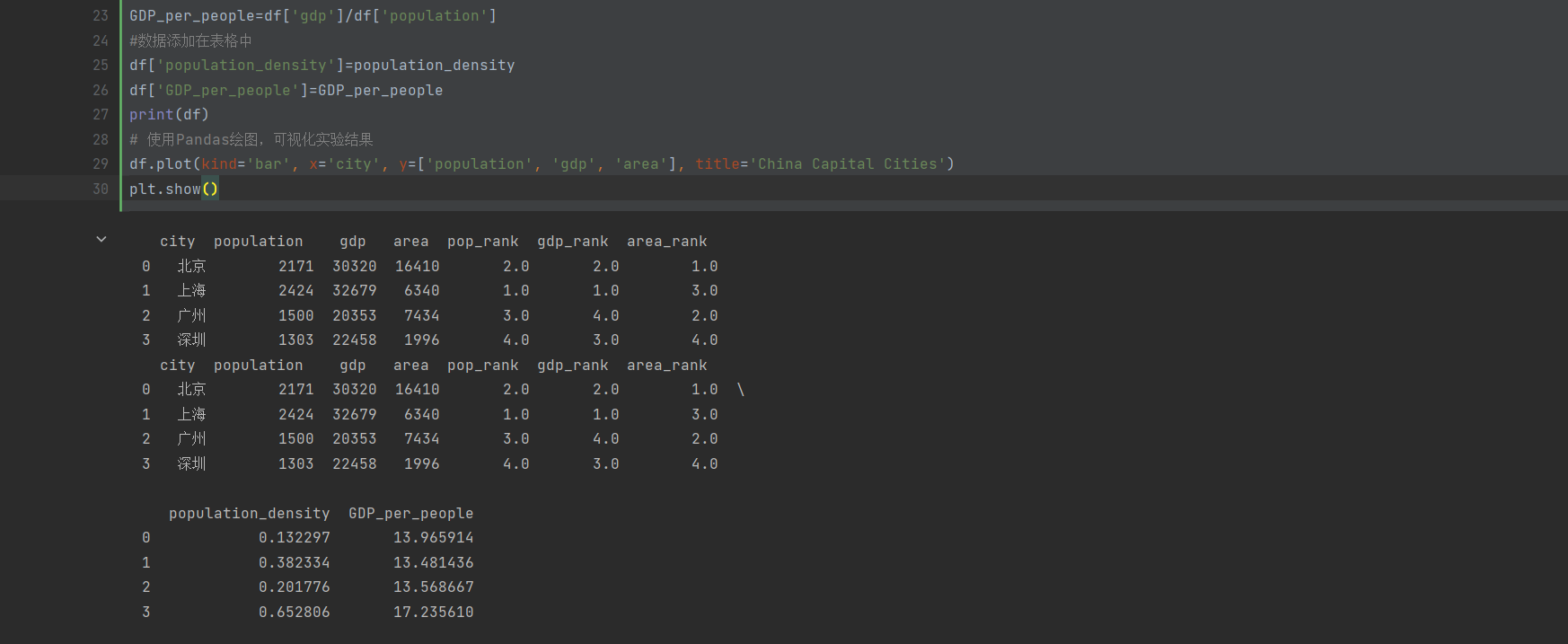Click the Chinese comment on line 24
1568x644 pixels.
point(190,41)
